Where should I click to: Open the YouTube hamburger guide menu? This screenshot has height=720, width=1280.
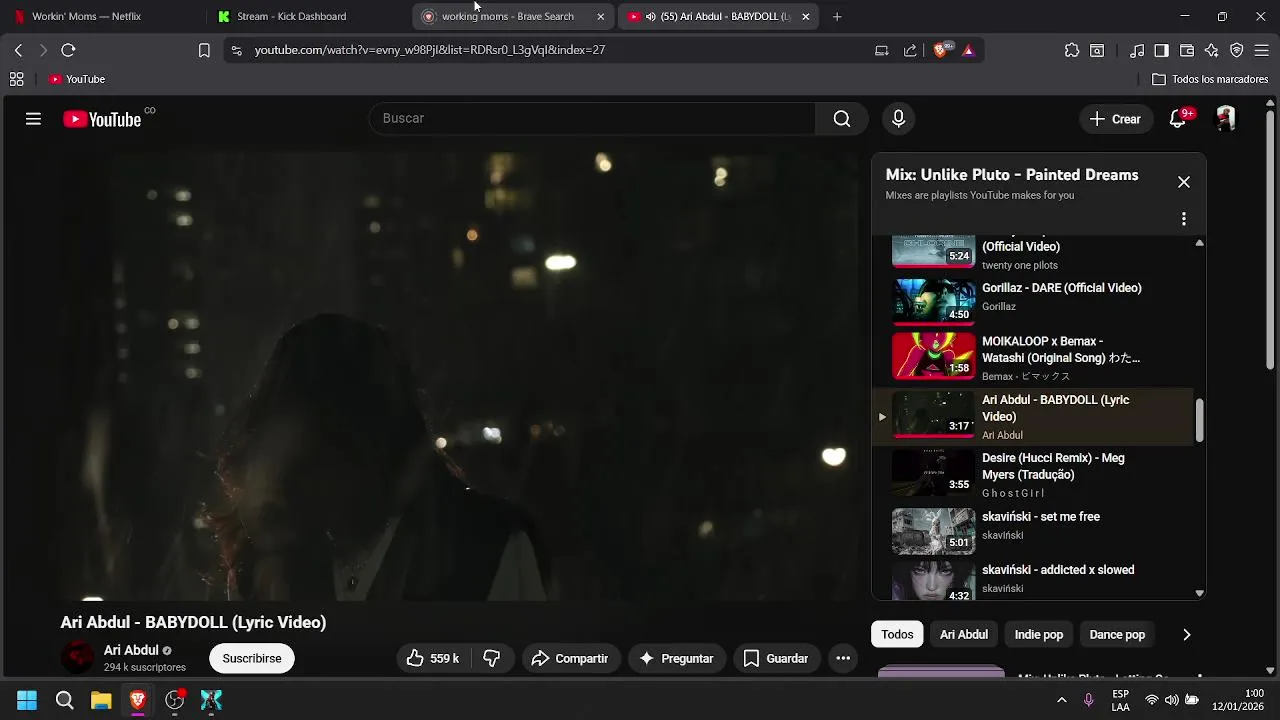(x=33, y=119)
